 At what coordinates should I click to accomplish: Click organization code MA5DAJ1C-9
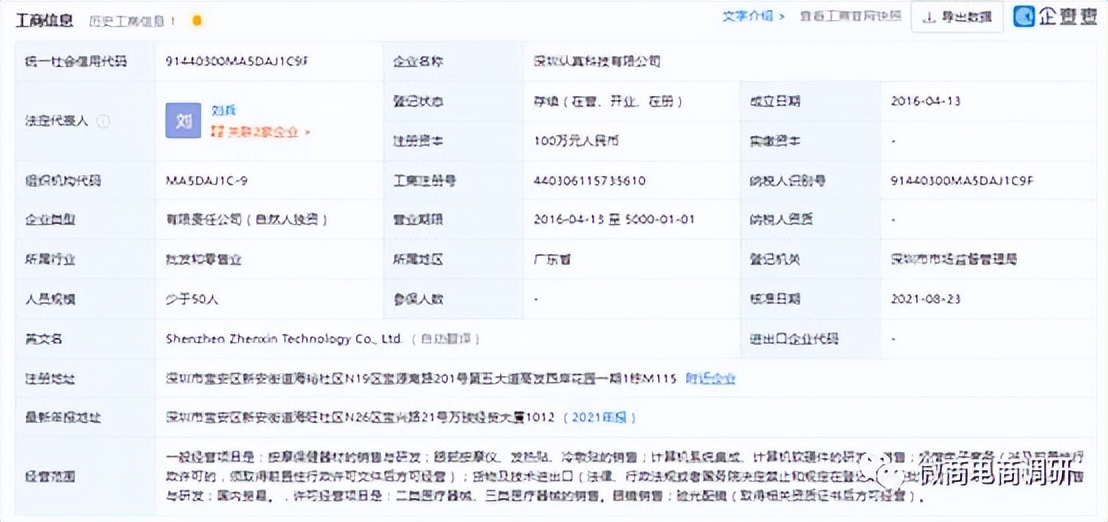point(206,181)
